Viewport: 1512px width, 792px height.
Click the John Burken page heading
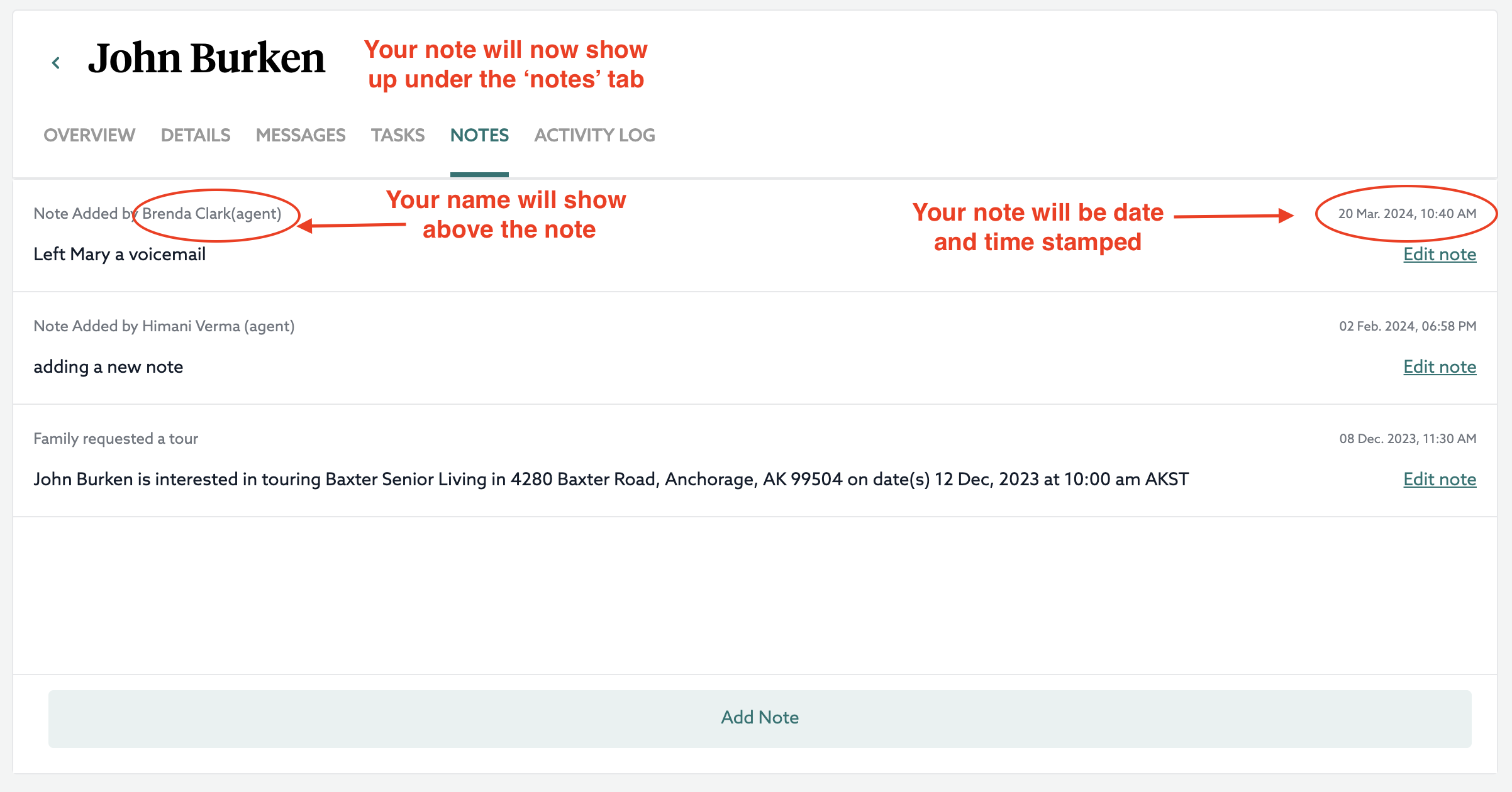[208, 58]
